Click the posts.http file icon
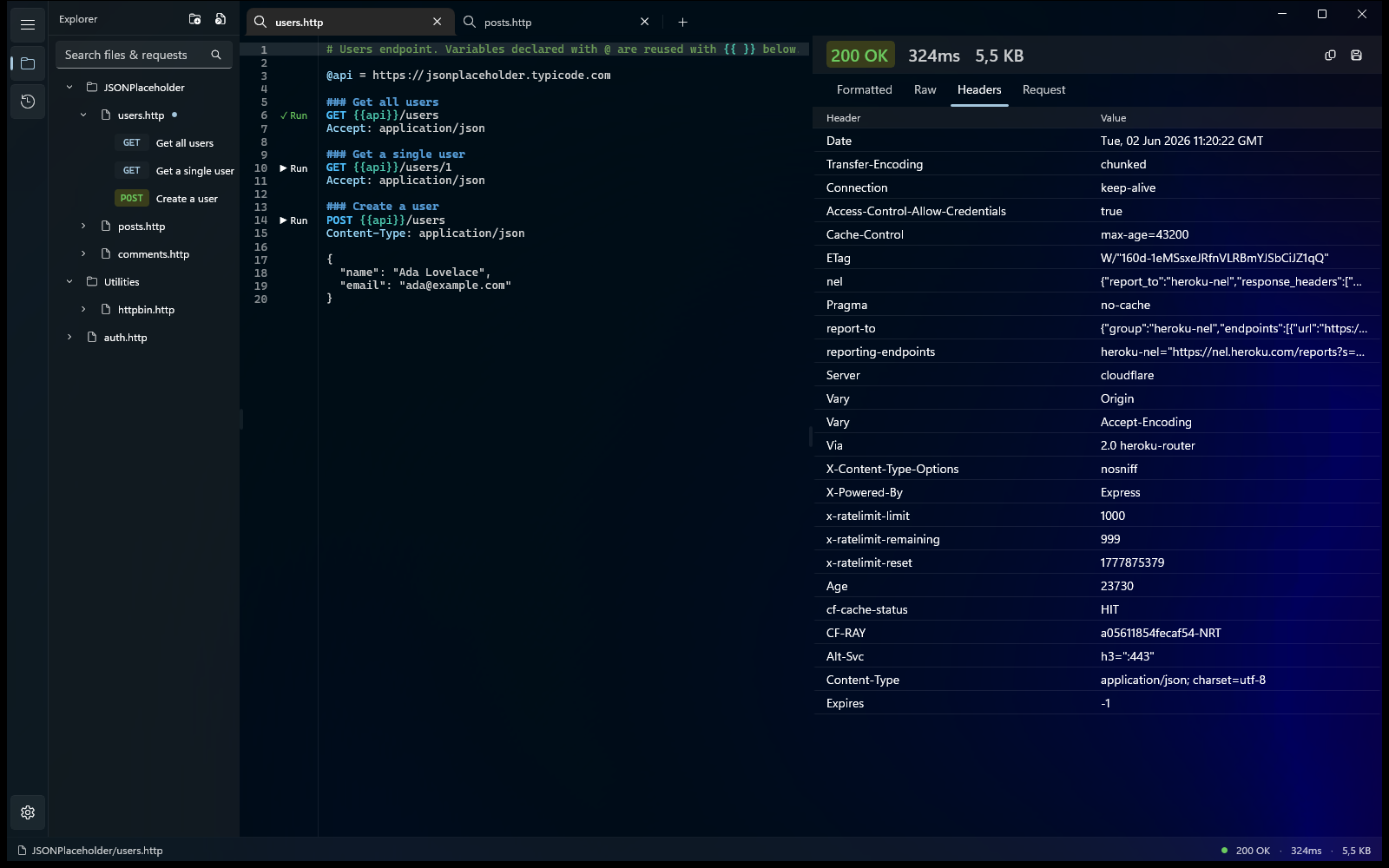The width and height of the screenshot is (1389, 868). [106, 226]
